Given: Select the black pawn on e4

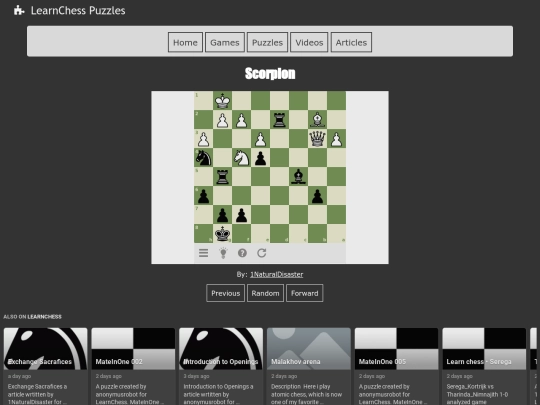Looking at the screenshot, I should tap(260, 158).
